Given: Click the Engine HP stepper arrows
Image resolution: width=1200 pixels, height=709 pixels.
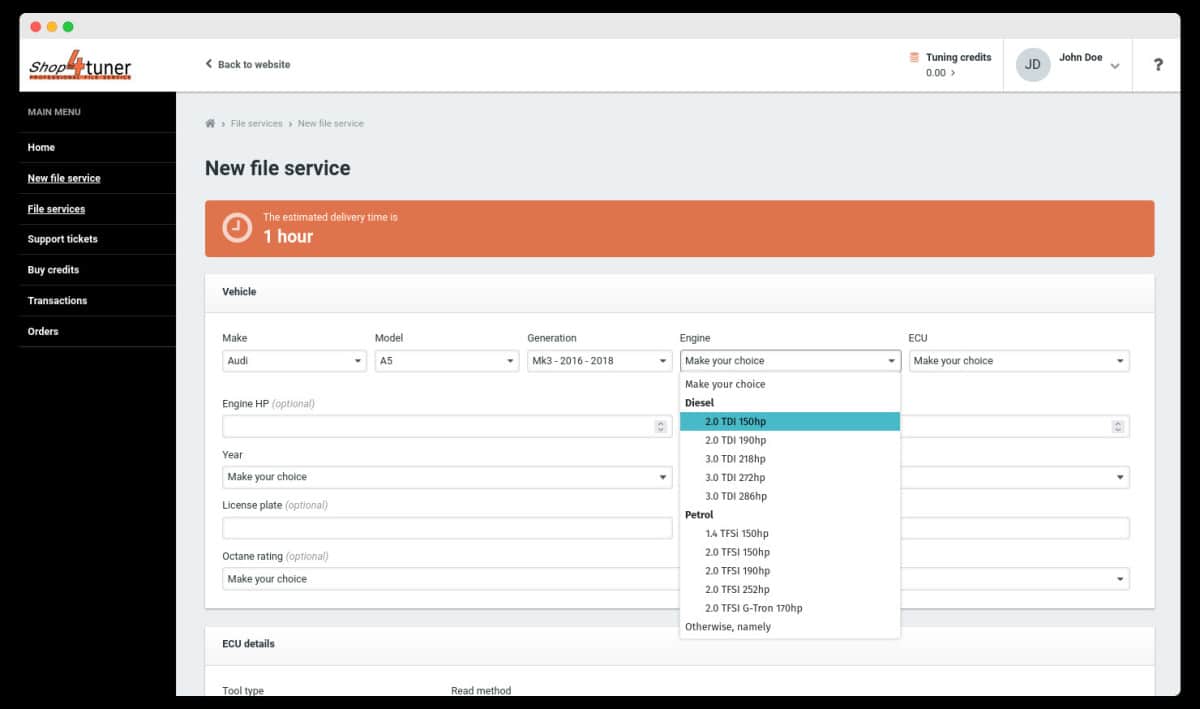Looking at the screenshot, I should 660,426.
